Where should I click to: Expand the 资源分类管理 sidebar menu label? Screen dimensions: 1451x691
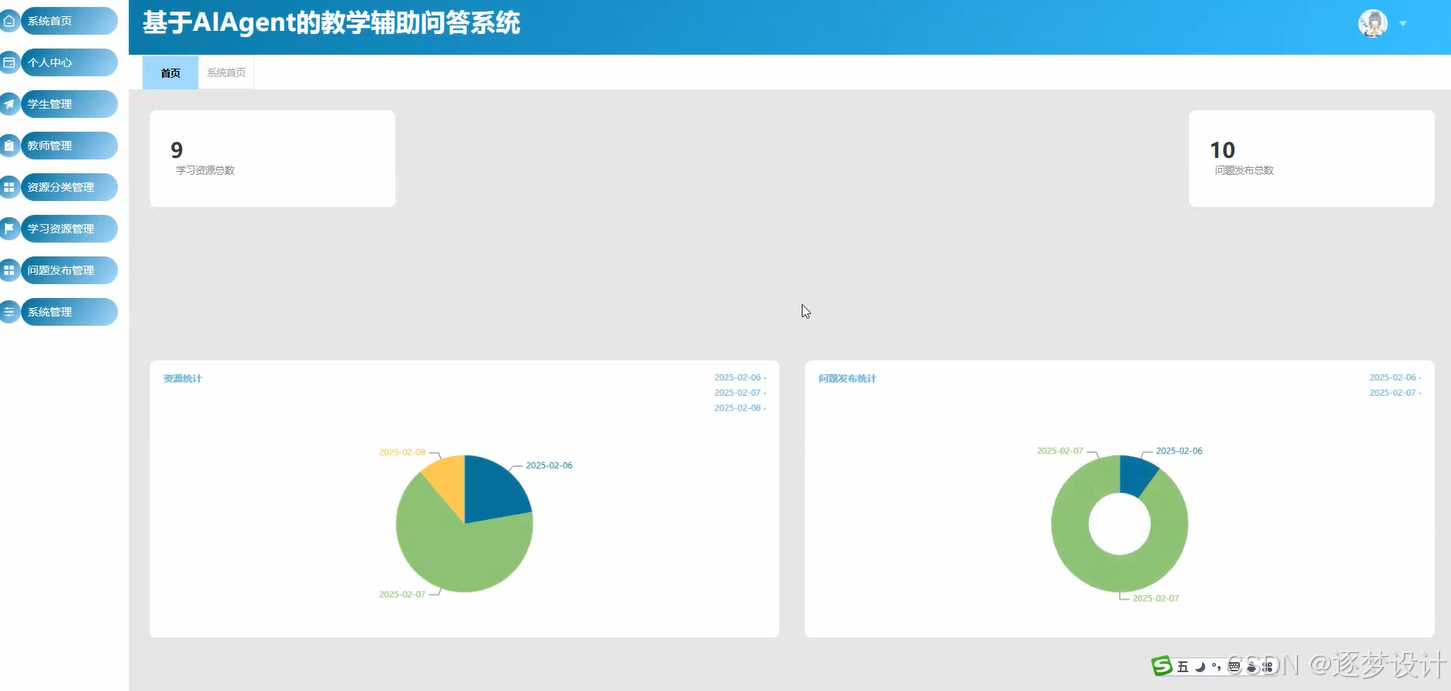pos(61,187)
